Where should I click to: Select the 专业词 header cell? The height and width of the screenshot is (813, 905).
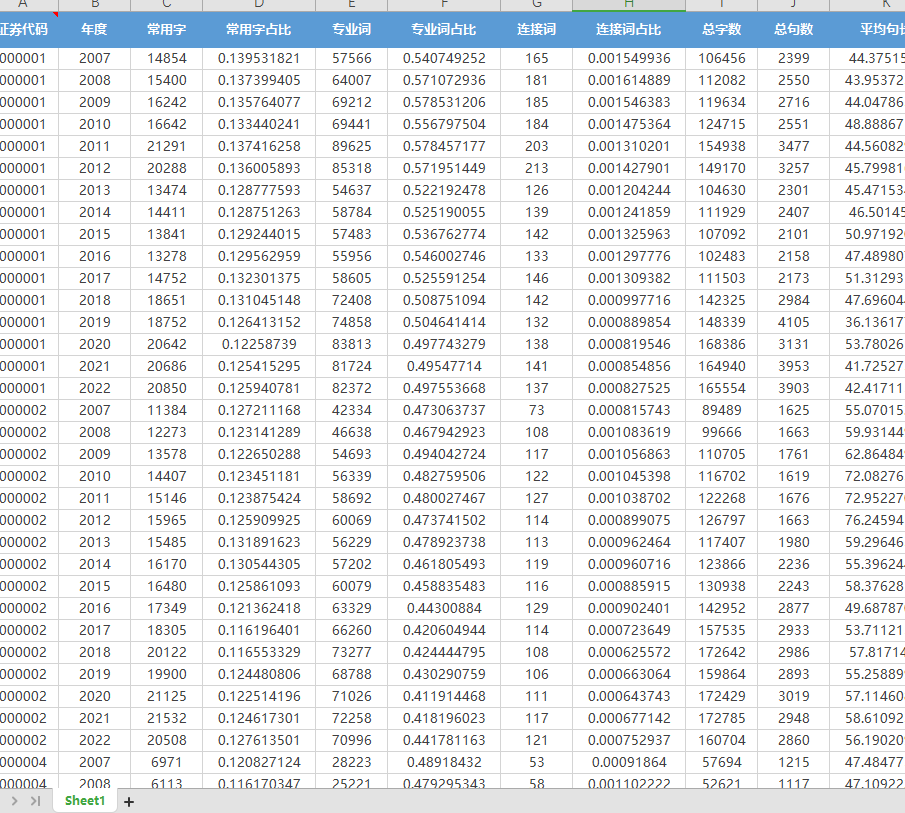351,30
